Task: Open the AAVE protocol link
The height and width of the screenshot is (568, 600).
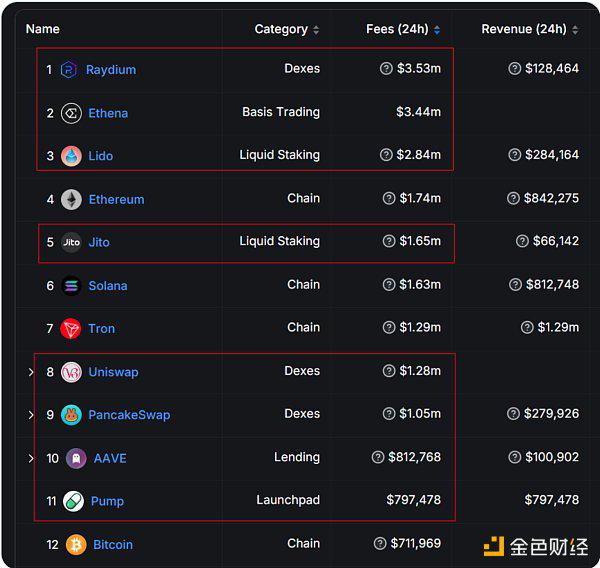Action: (x=109, y=458)
